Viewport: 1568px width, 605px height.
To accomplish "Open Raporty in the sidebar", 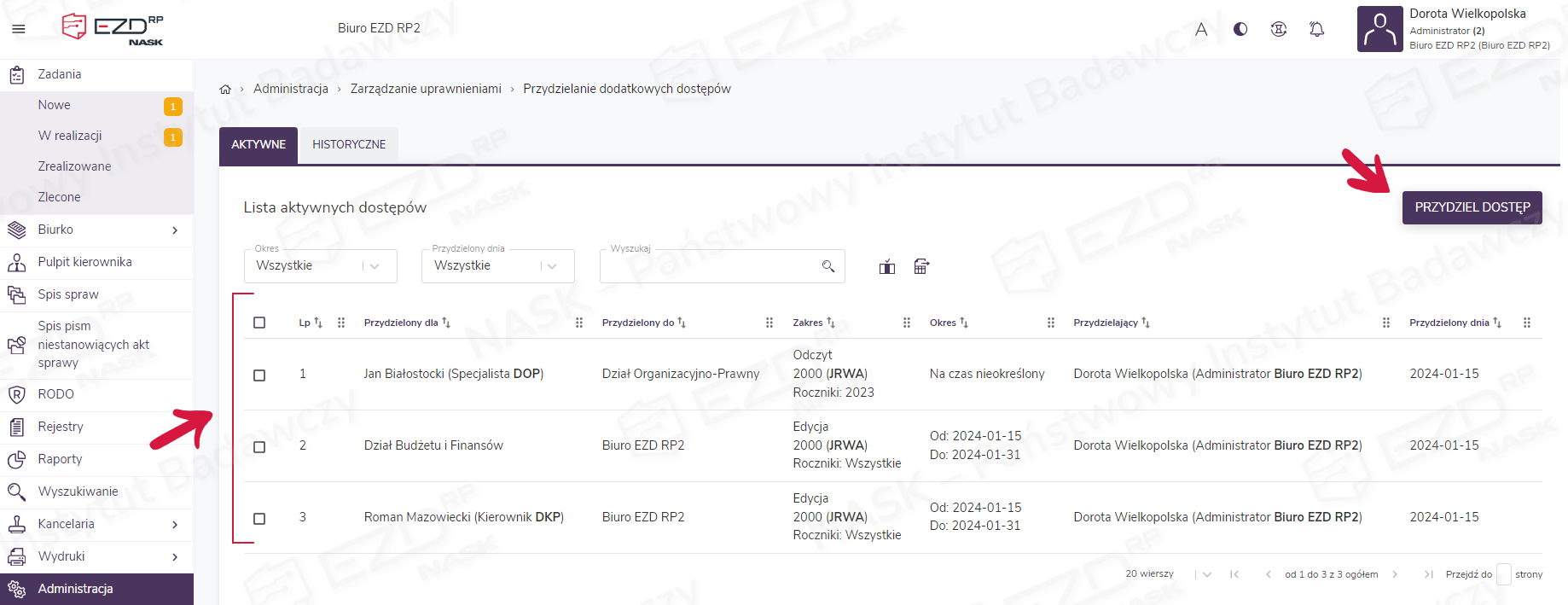I will tap(60, 459).
